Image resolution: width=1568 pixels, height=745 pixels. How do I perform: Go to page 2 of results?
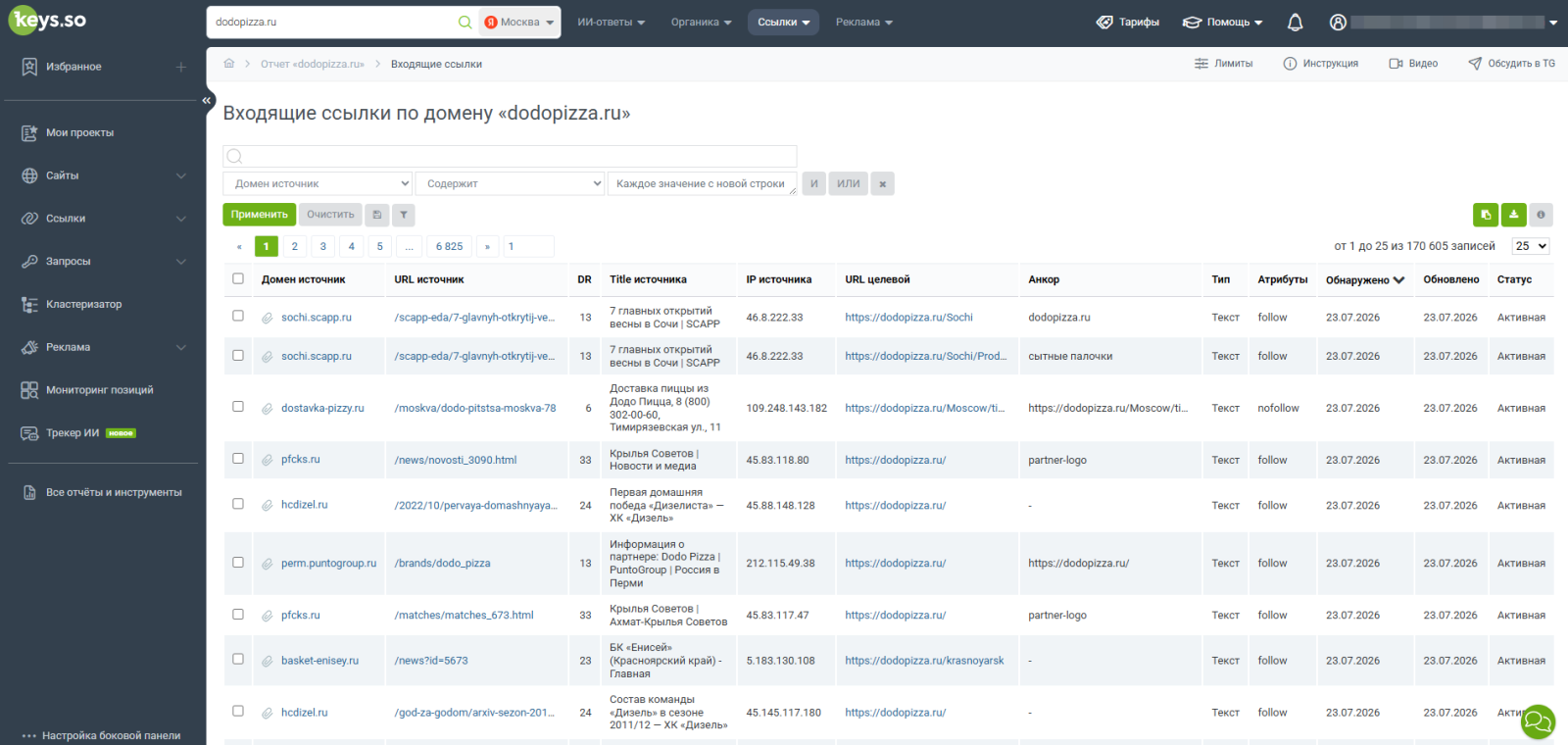pos(295,246)
